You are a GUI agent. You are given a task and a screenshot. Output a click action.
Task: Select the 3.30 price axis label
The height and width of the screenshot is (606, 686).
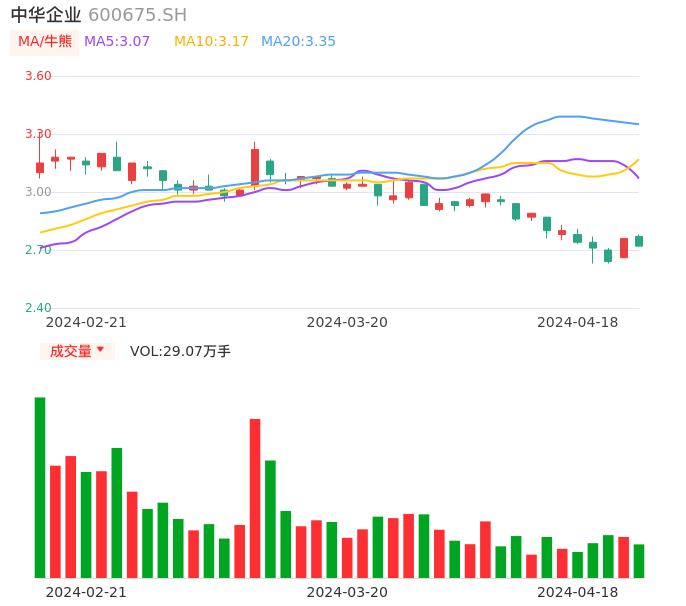38,134
